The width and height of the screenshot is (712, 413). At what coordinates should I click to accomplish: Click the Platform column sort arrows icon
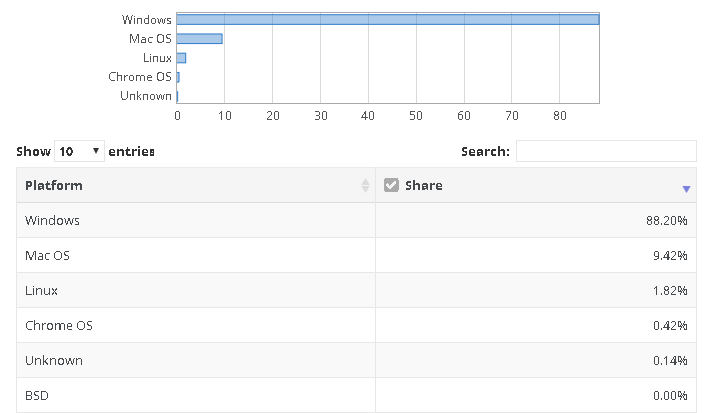tap(365, 185)
